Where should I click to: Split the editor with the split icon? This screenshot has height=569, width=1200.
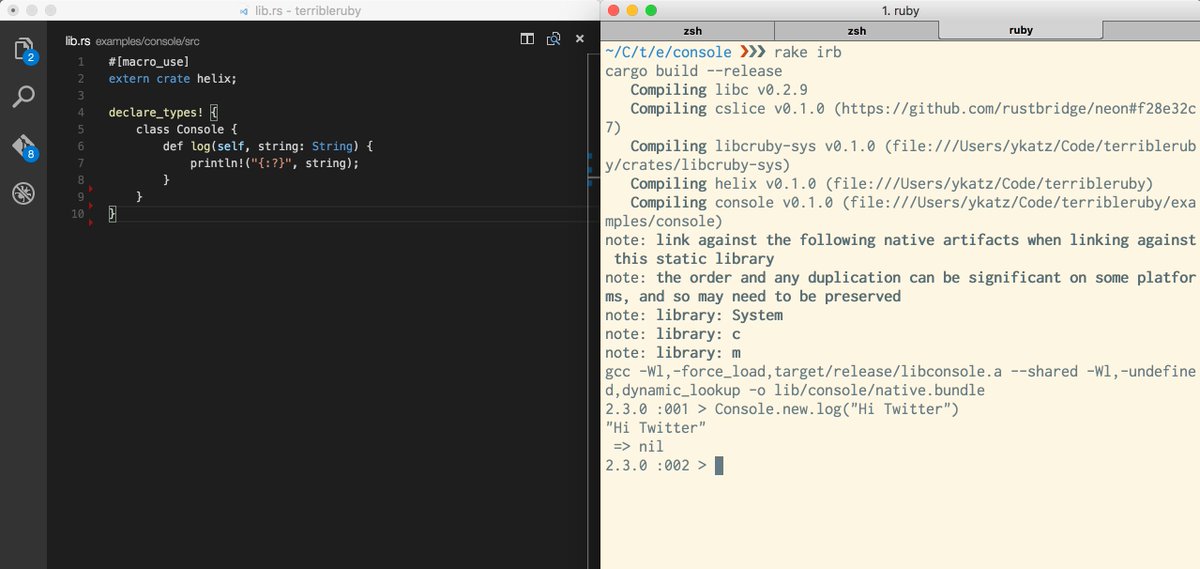click(527, 39)
